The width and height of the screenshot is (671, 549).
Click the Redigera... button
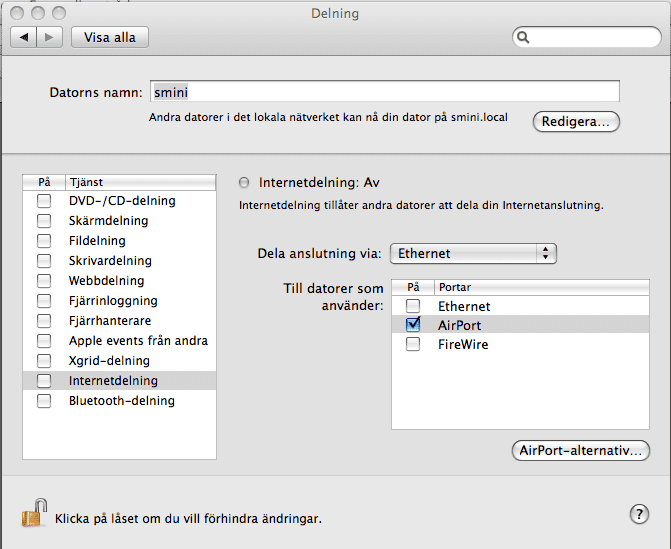coord(576,121)
